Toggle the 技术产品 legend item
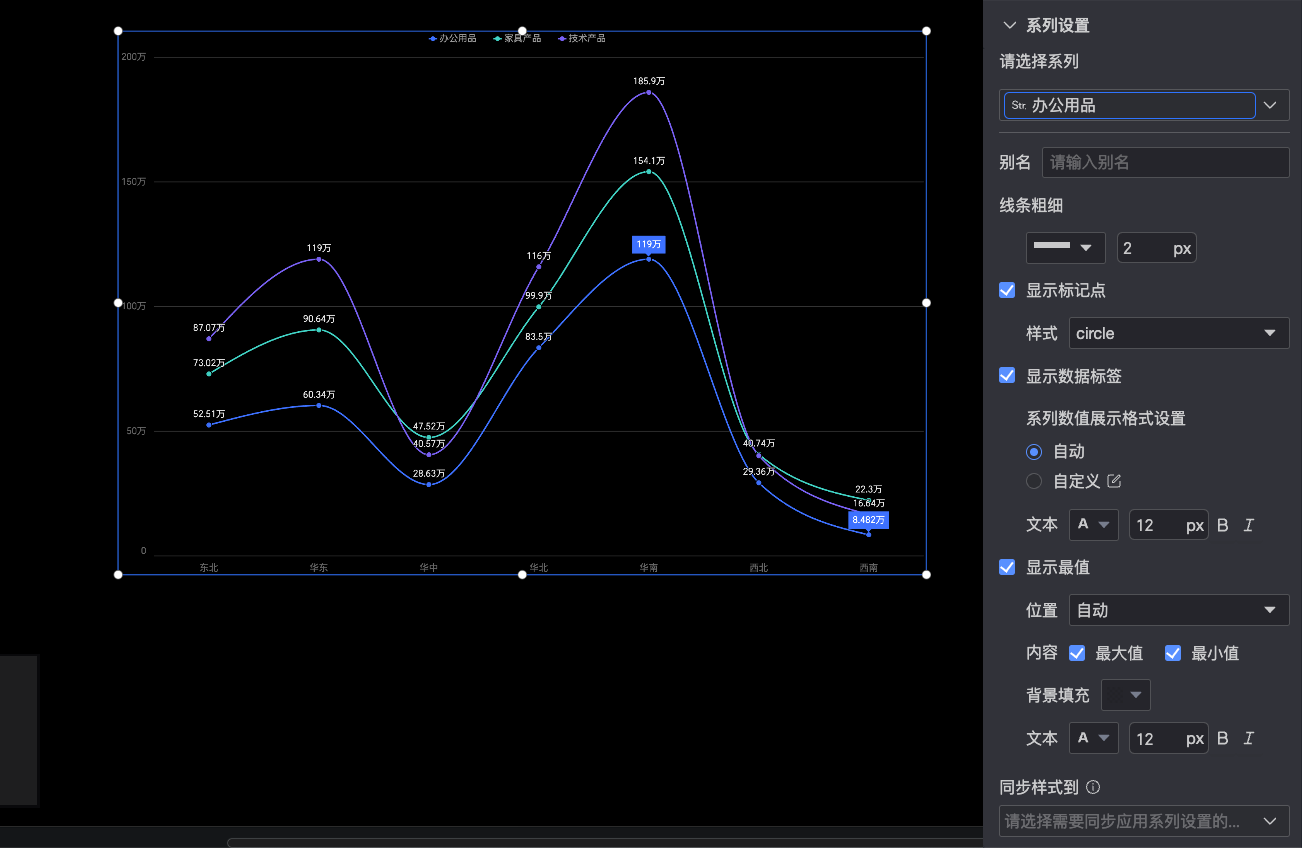 pos(582,38)
